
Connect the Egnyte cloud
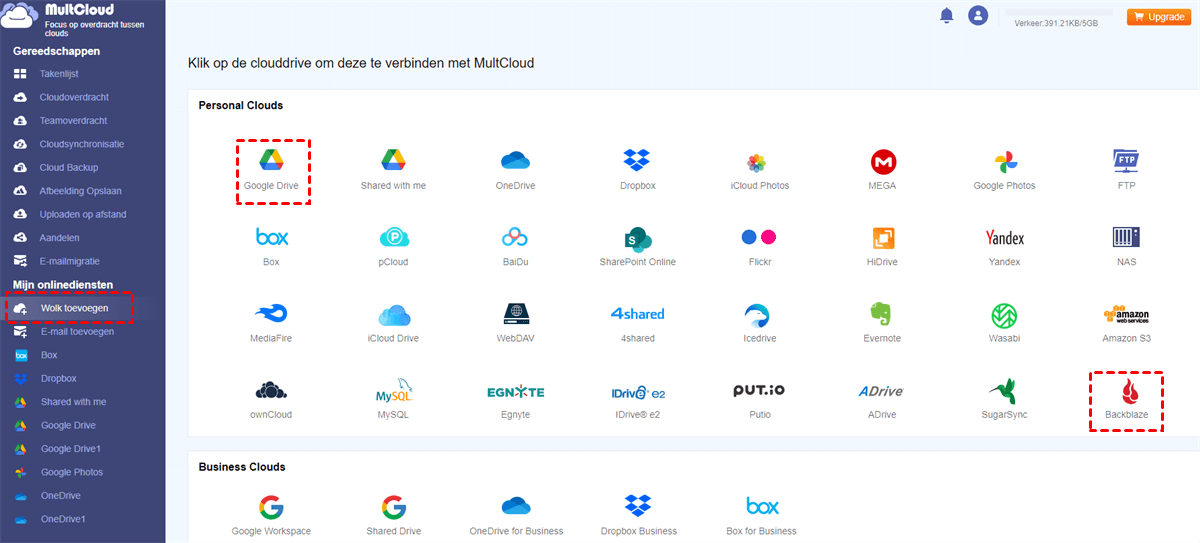coord(515,399)
